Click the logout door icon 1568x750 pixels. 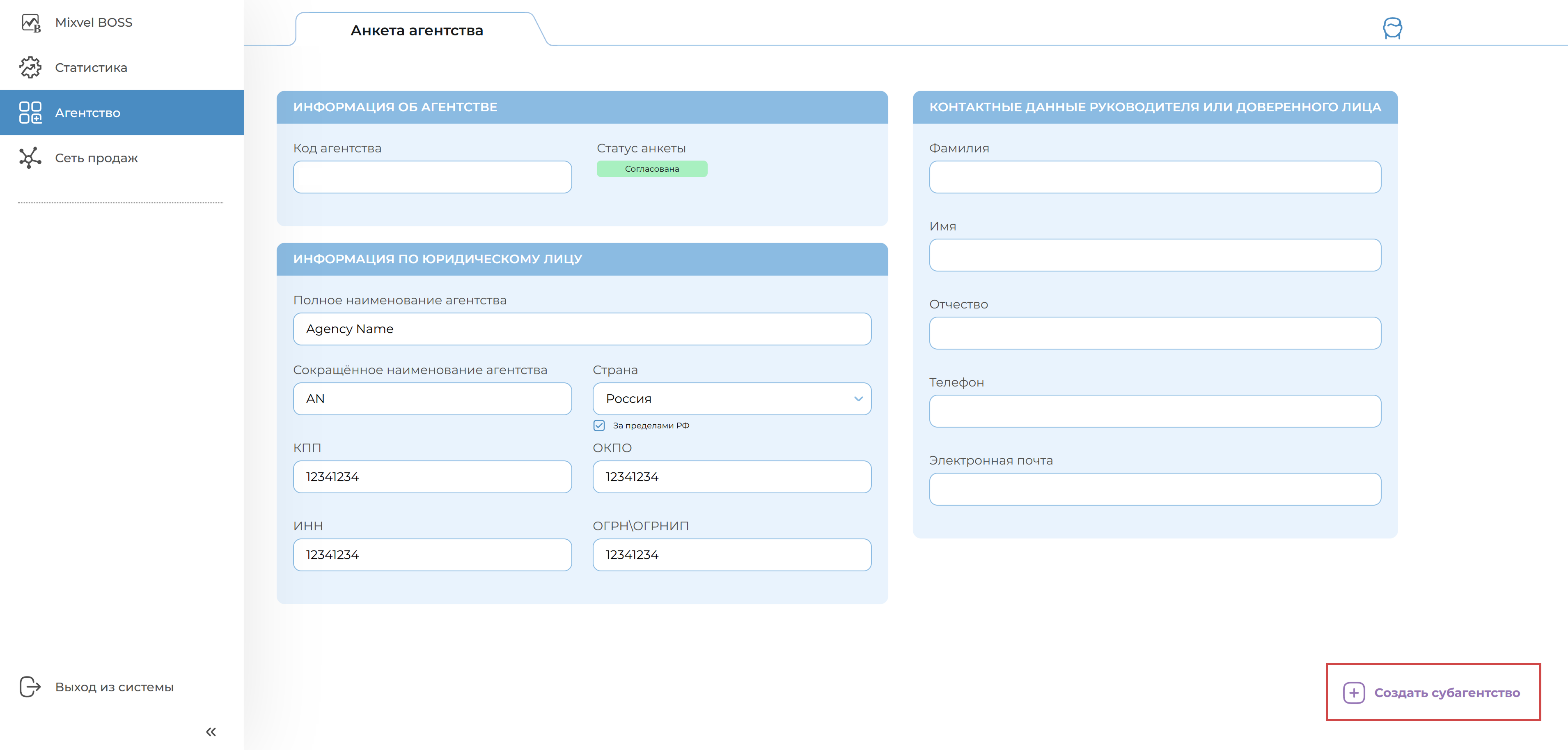30,687
